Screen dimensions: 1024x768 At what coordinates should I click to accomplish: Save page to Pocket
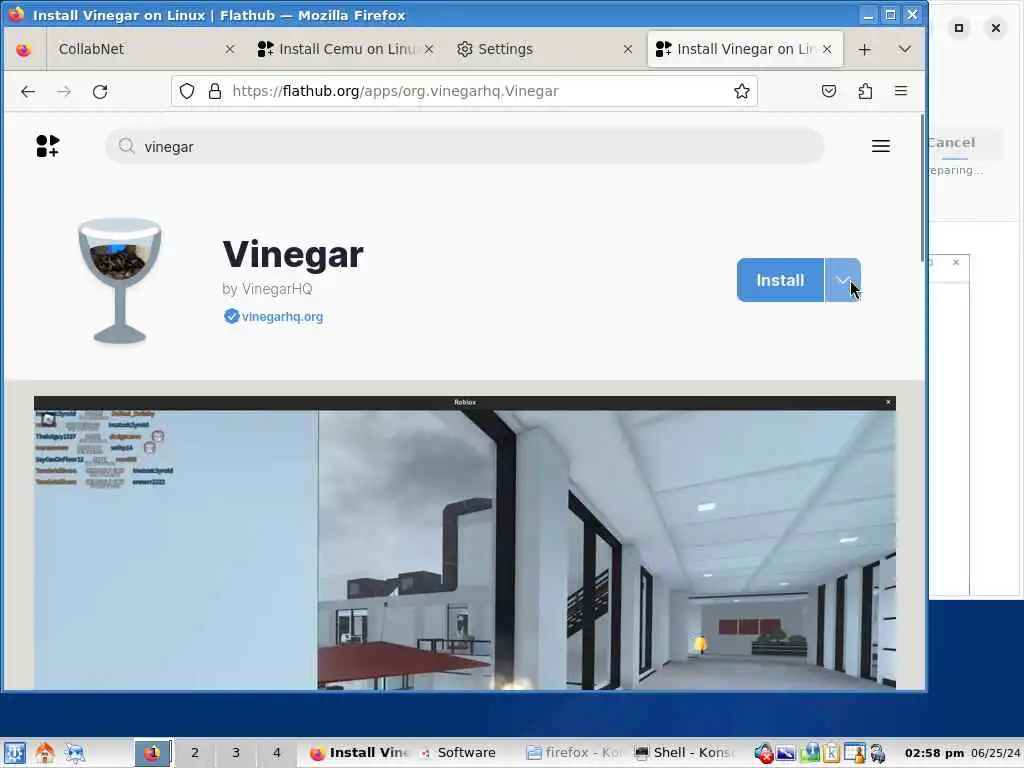(829, 91)
